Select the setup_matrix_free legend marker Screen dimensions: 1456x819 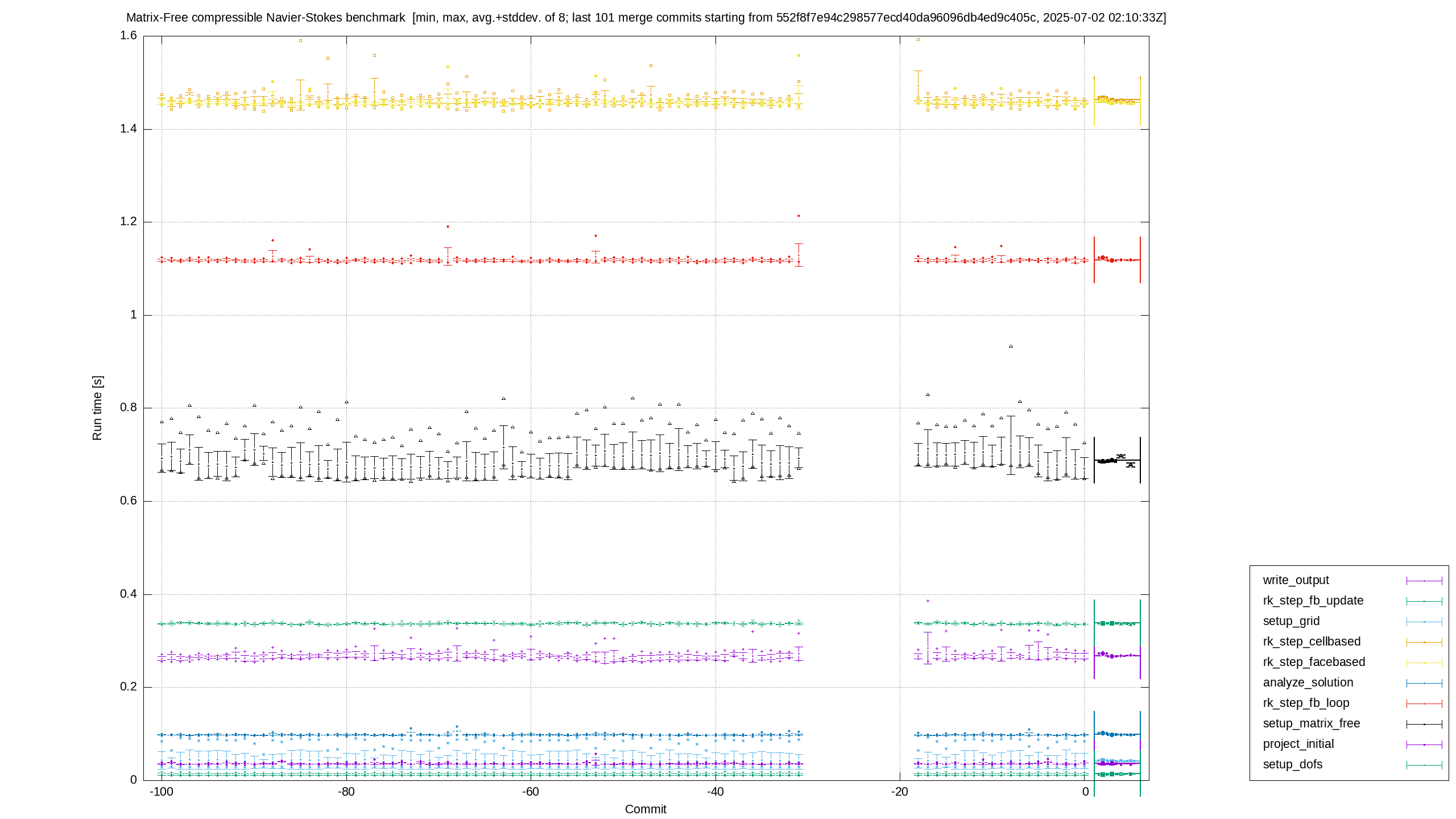[1424, 724]
